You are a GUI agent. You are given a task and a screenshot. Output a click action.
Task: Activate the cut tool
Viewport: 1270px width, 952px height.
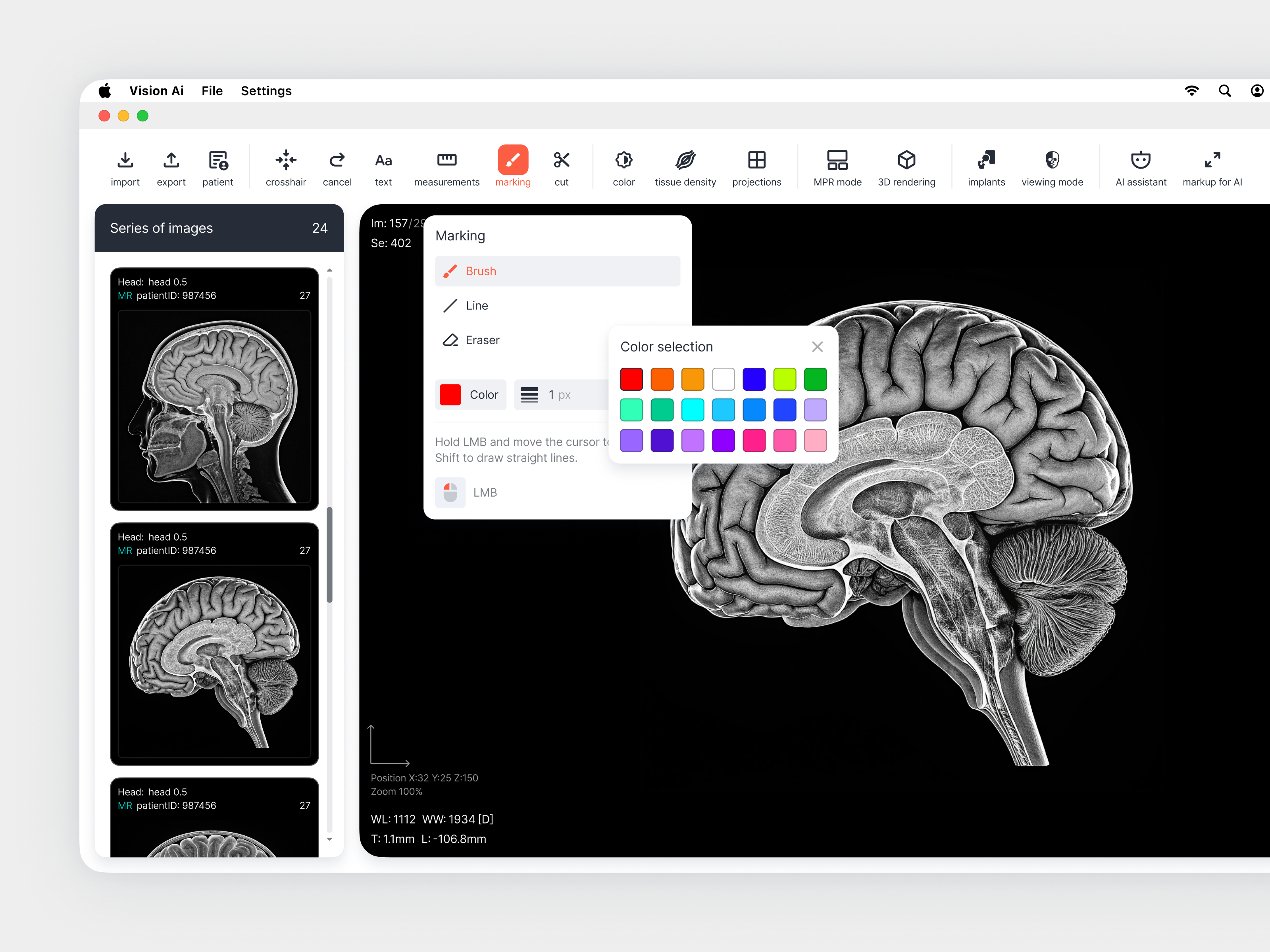click(561, 167)
